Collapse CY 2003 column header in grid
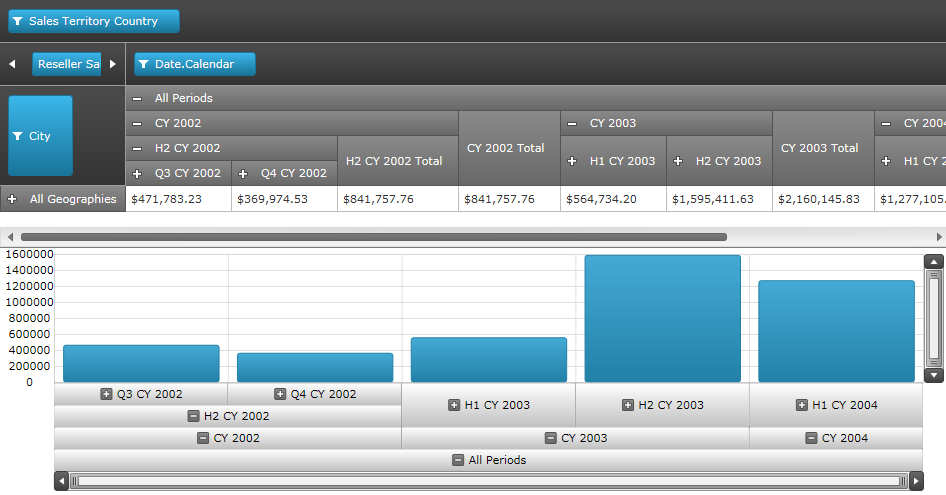The height and width of the screenshot is (495, 946). pos(571,123)
